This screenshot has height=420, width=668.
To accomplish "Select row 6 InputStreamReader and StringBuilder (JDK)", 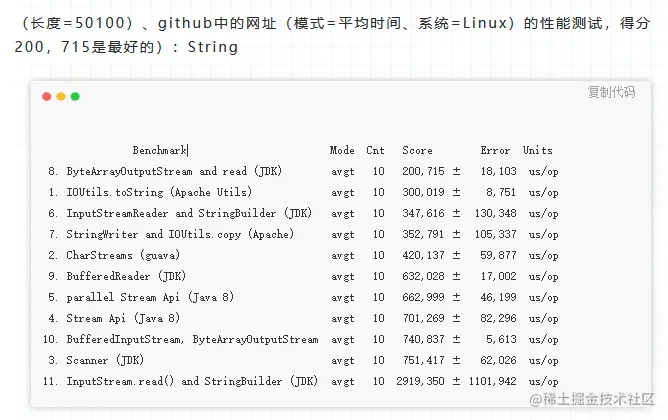I will (303, 213).
